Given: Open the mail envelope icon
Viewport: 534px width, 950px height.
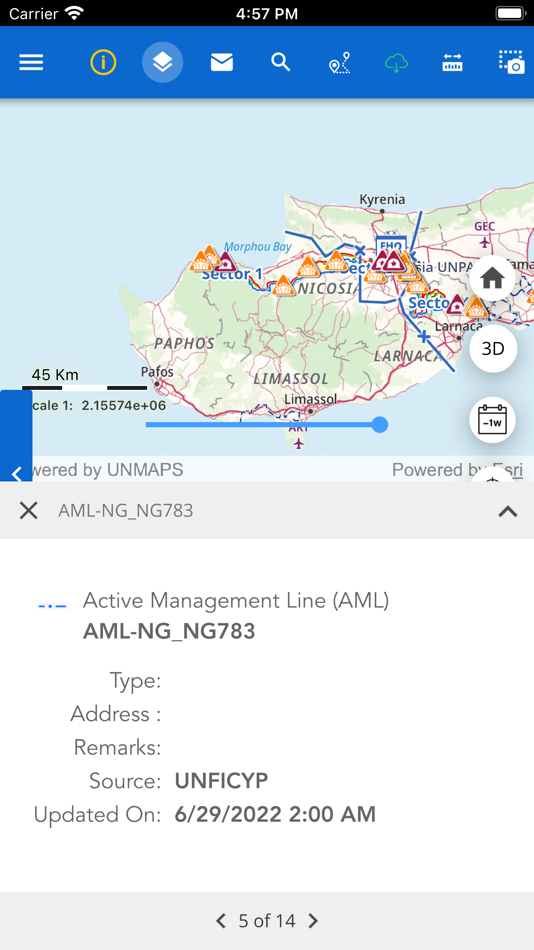Looking at the screenshot, I should pos(222,62).
